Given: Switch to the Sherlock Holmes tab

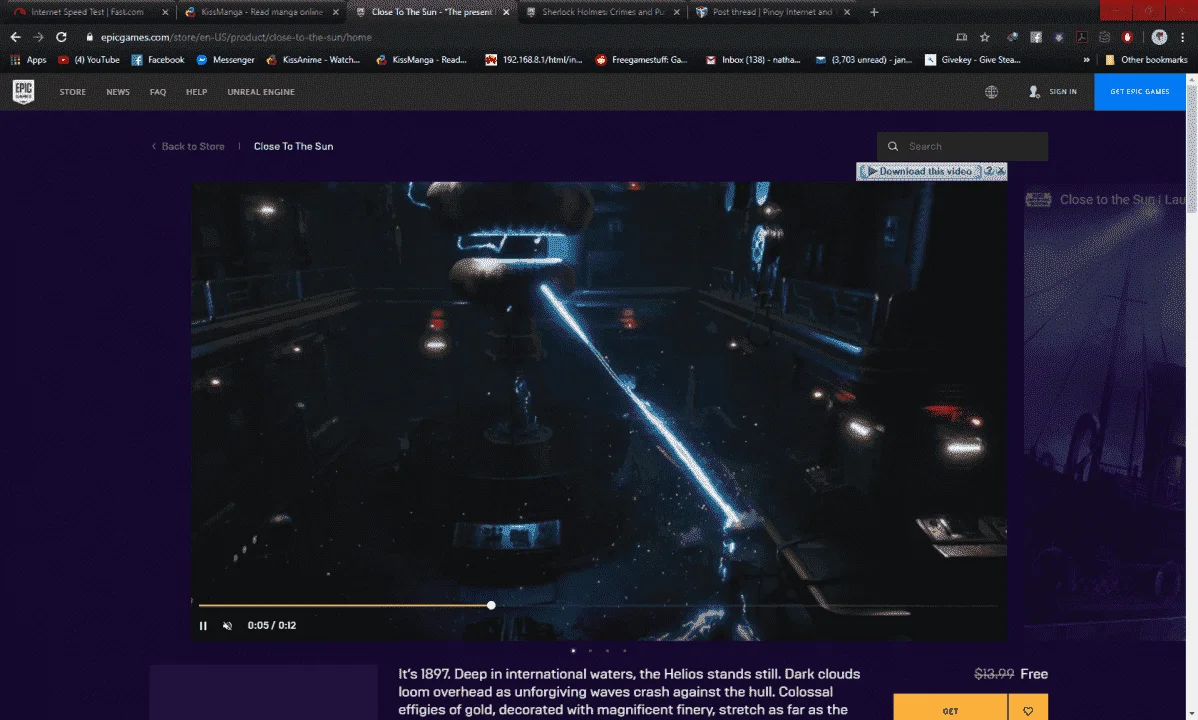Looking at the screenshot, I should pos(601,12).
